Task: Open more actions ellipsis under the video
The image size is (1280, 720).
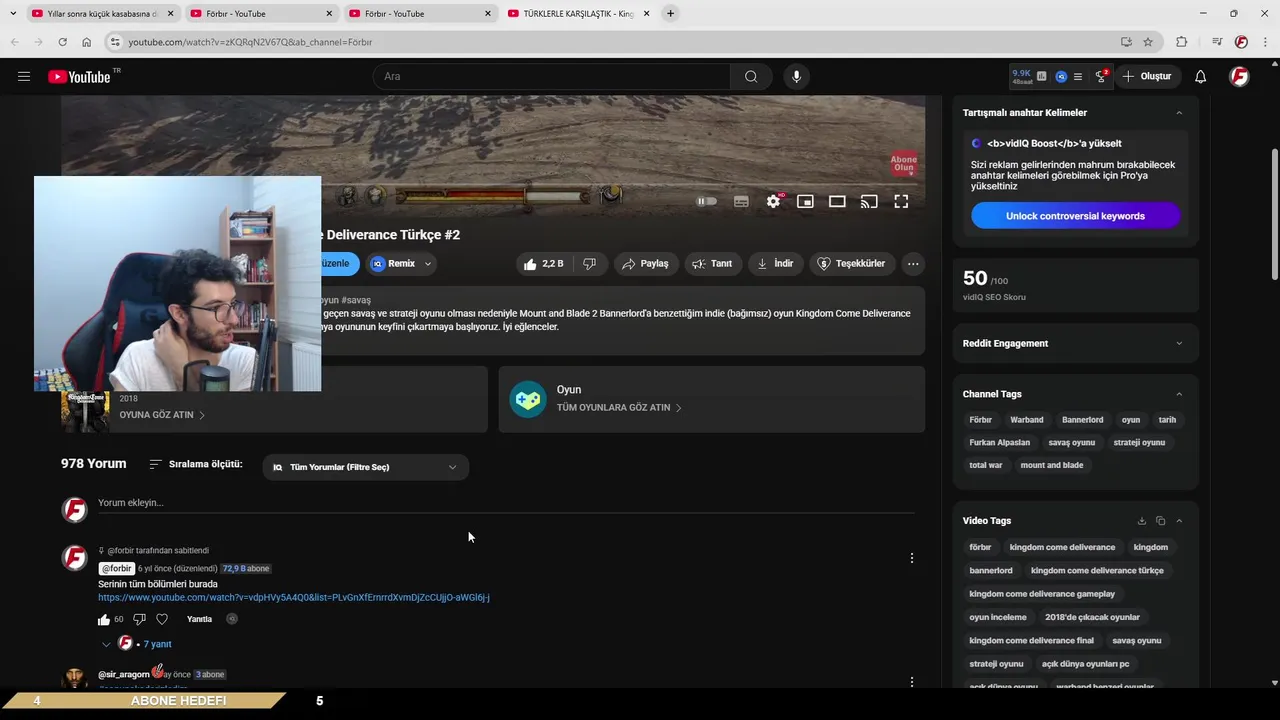Action: pyautogui.click(x=913, y=264)
